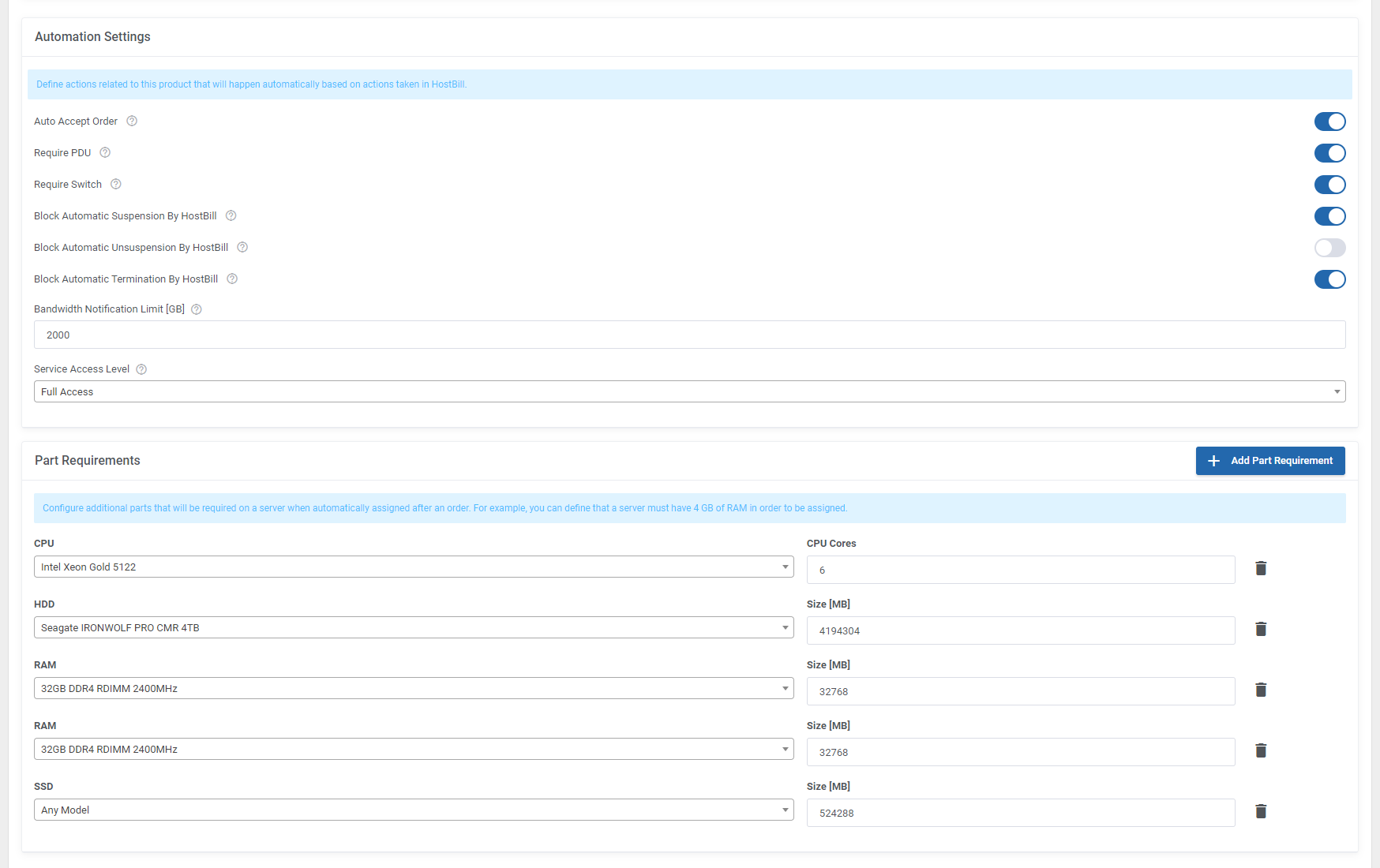Click help icon beside Bandwidth Notification Limit

coord(196,309)
